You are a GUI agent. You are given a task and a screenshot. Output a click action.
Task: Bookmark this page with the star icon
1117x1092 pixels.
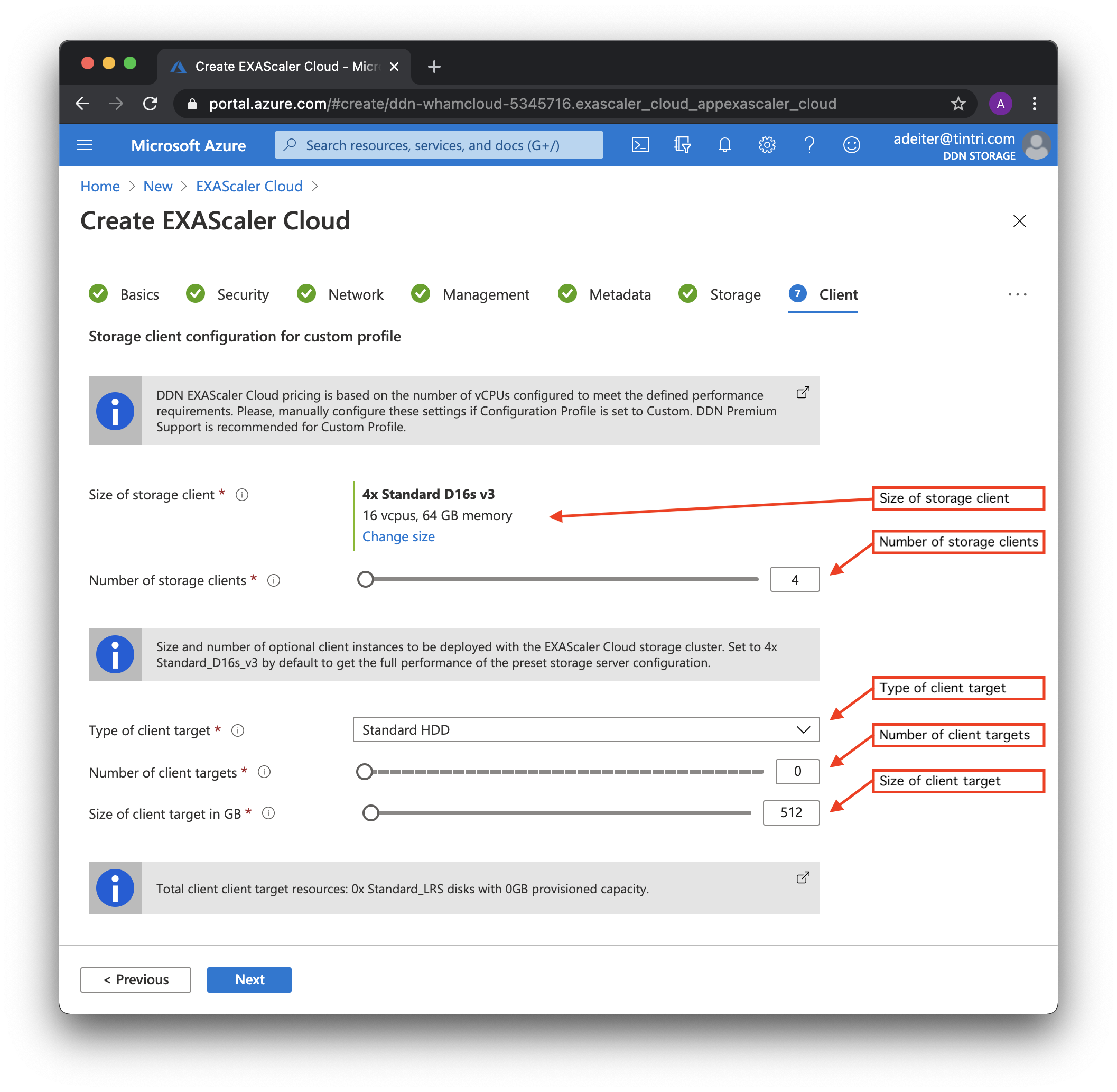[x=958, y=104]
